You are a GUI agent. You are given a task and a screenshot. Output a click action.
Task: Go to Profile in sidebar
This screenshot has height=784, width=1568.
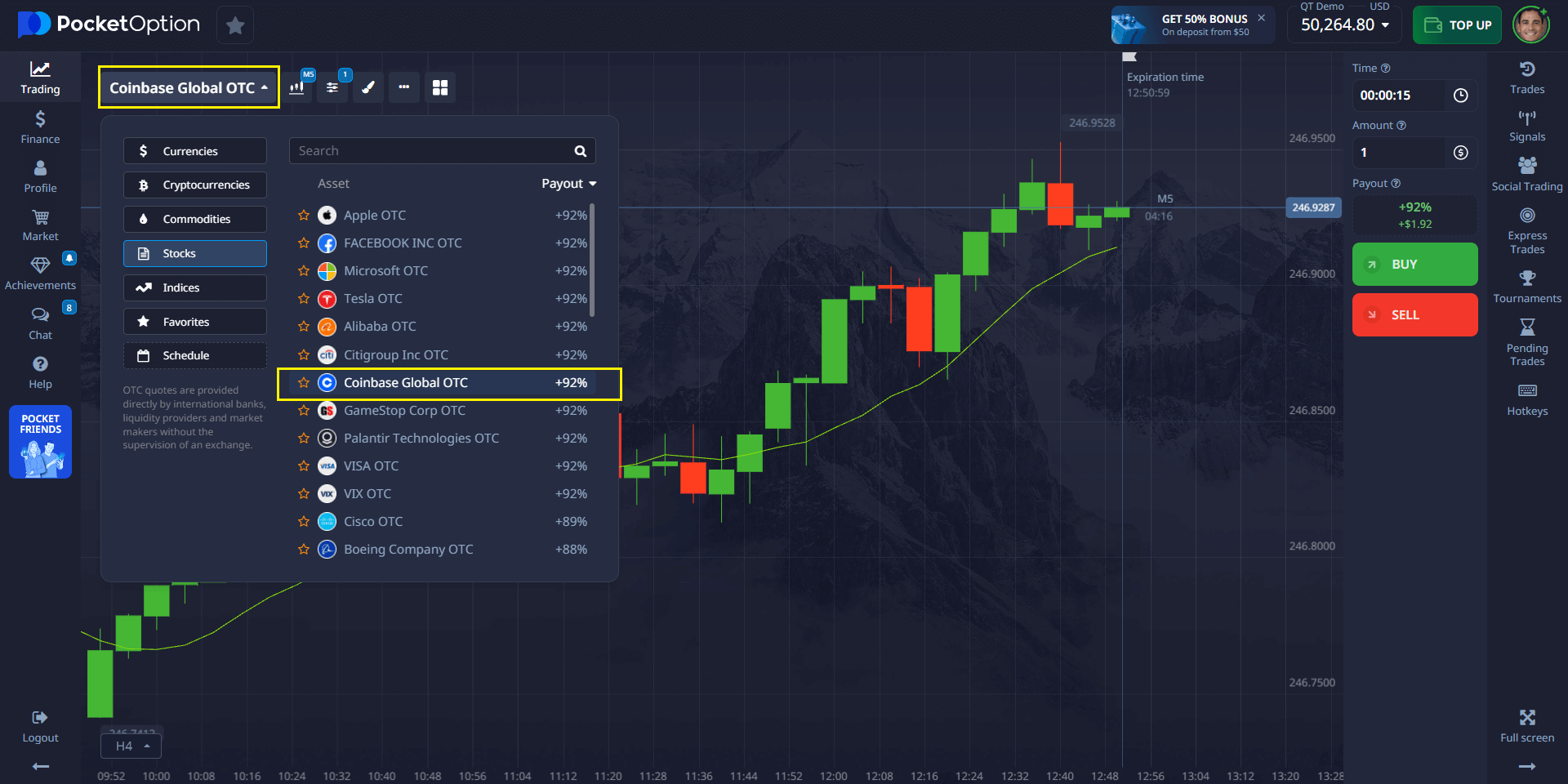coord(40,176)
